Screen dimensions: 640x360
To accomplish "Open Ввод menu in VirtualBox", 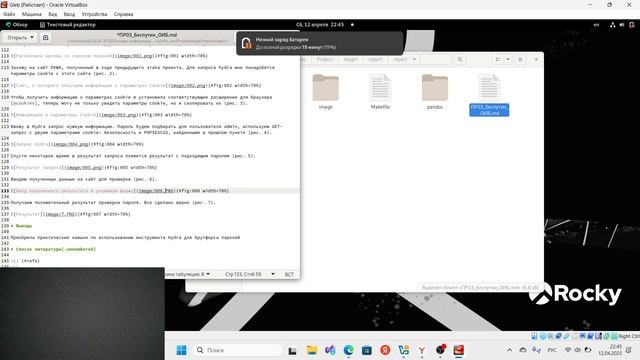I will [x=69, y=14].
